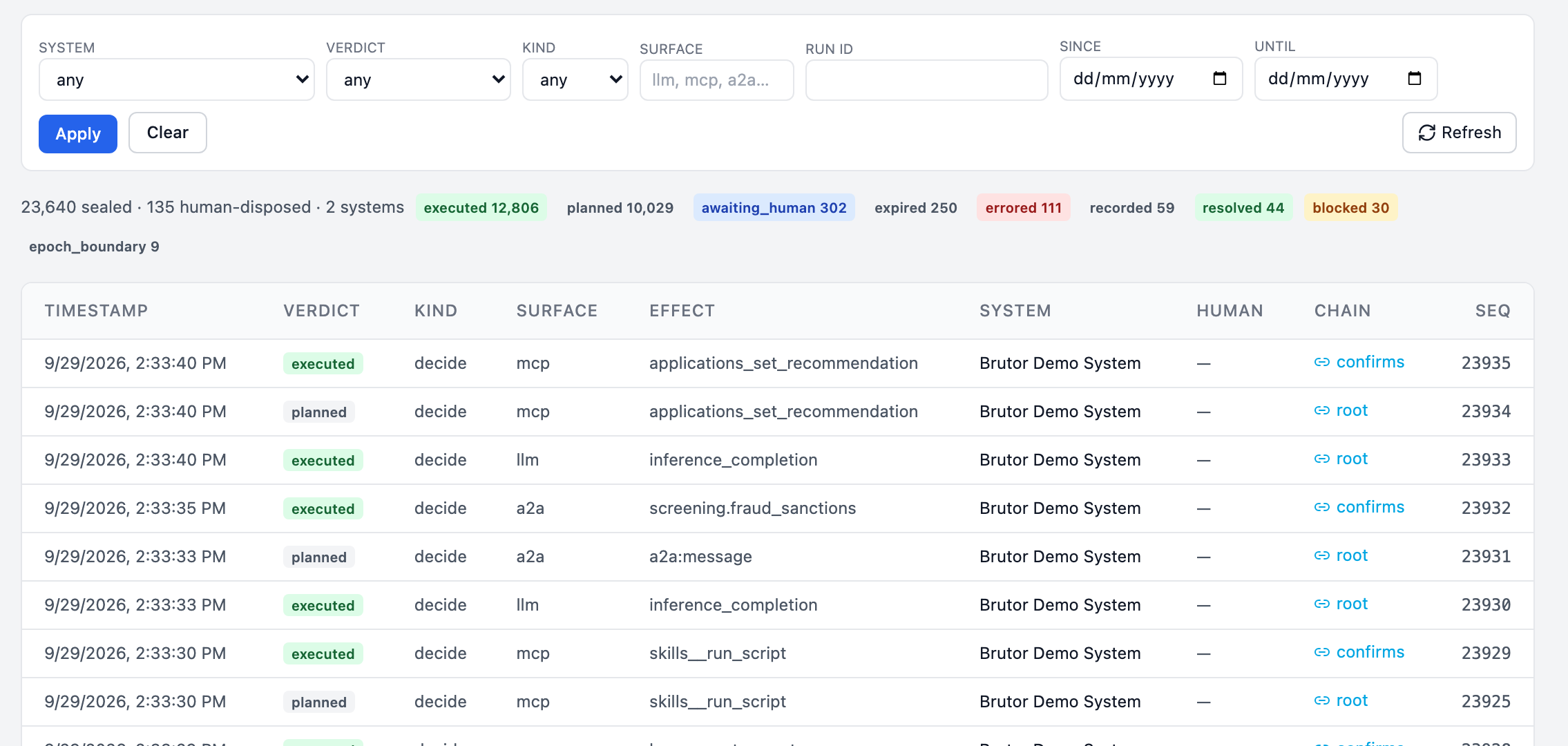
Task: Click the screening.fraud_sanctions effect cell
Action: click(752, 508)
